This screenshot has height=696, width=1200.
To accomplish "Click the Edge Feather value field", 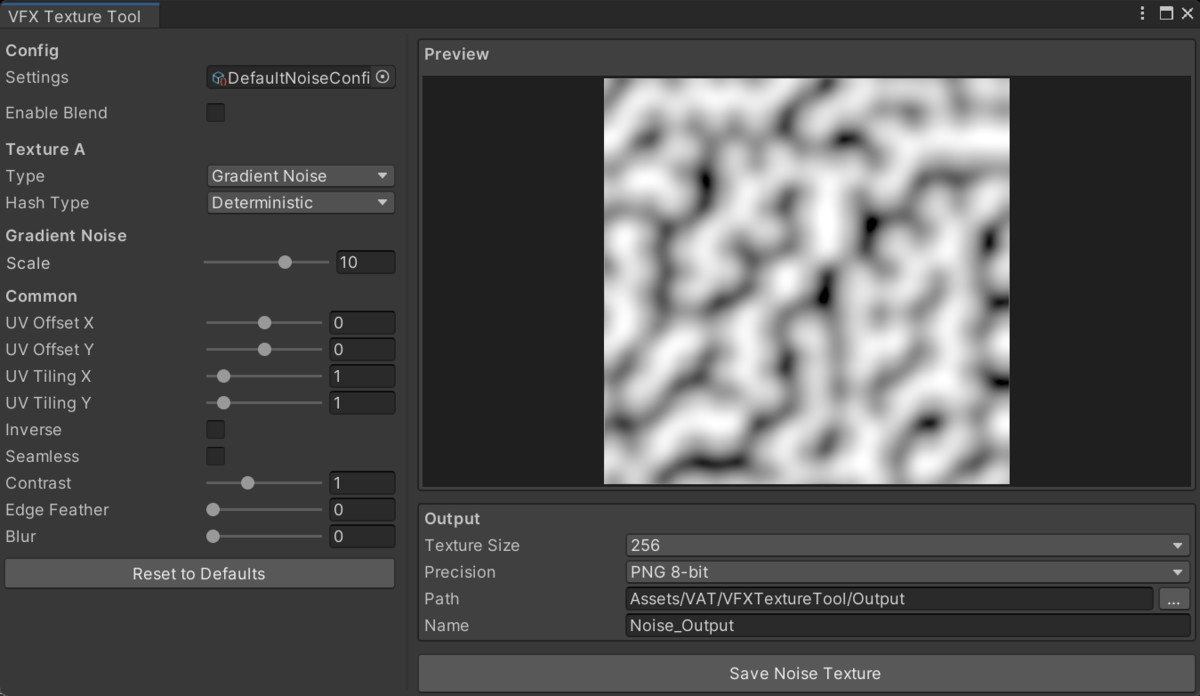I will pyautogui.click(x=362, y=510).
